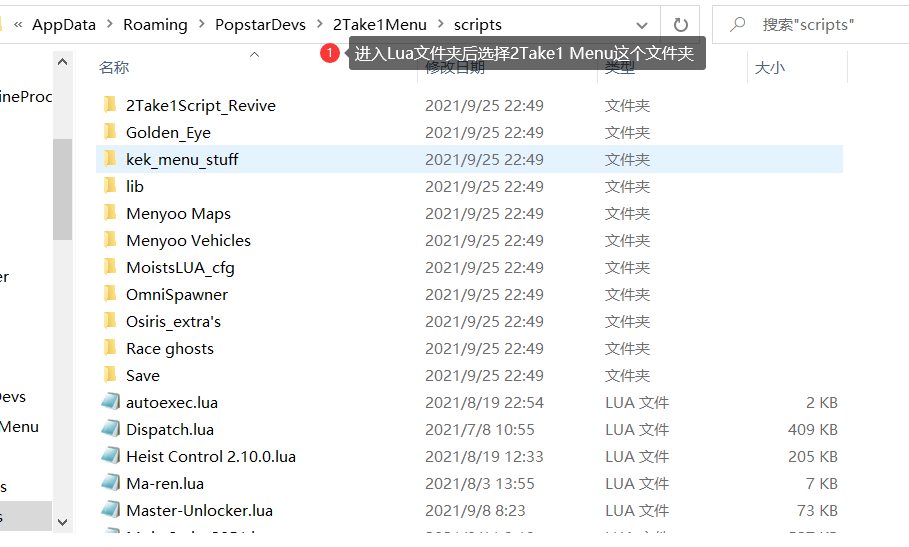This screenshot has width=909, height=547.
Task: Select Menyoo Vehicles folder name
Action: [x=188, y=240]
